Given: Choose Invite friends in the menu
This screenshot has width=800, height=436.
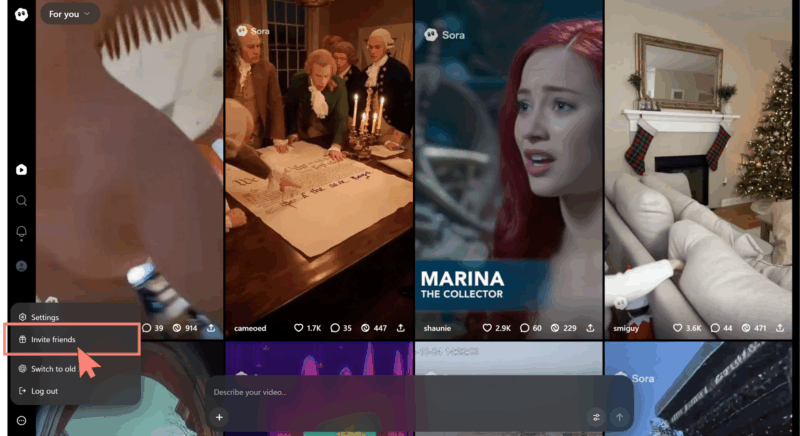Looking at the screenshot, I should pyautogui.click(x=53, y=340).
